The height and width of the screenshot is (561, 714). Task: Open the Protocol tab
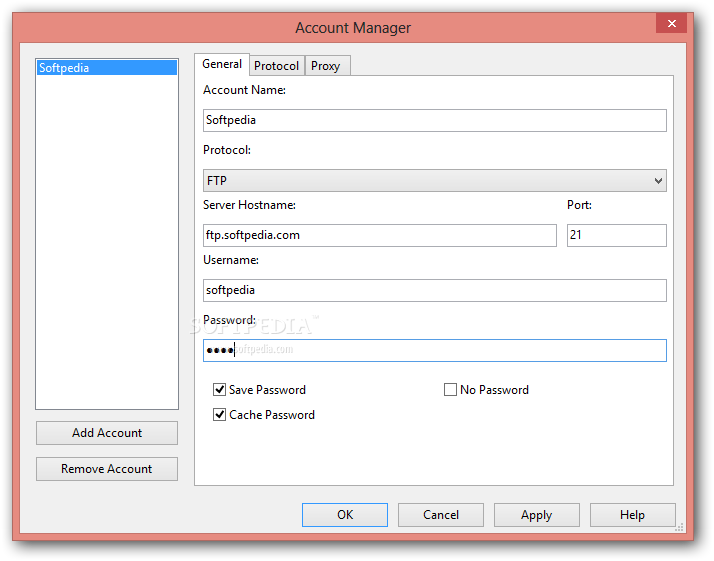[x=276, y=66]
